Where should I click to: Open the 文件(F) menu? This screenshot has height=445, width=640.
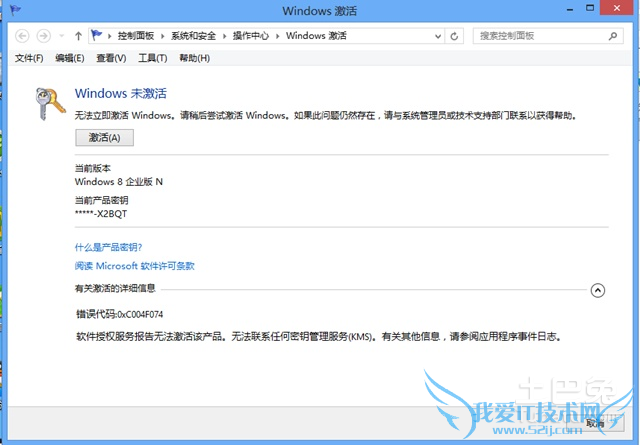[x=29, y=58]
